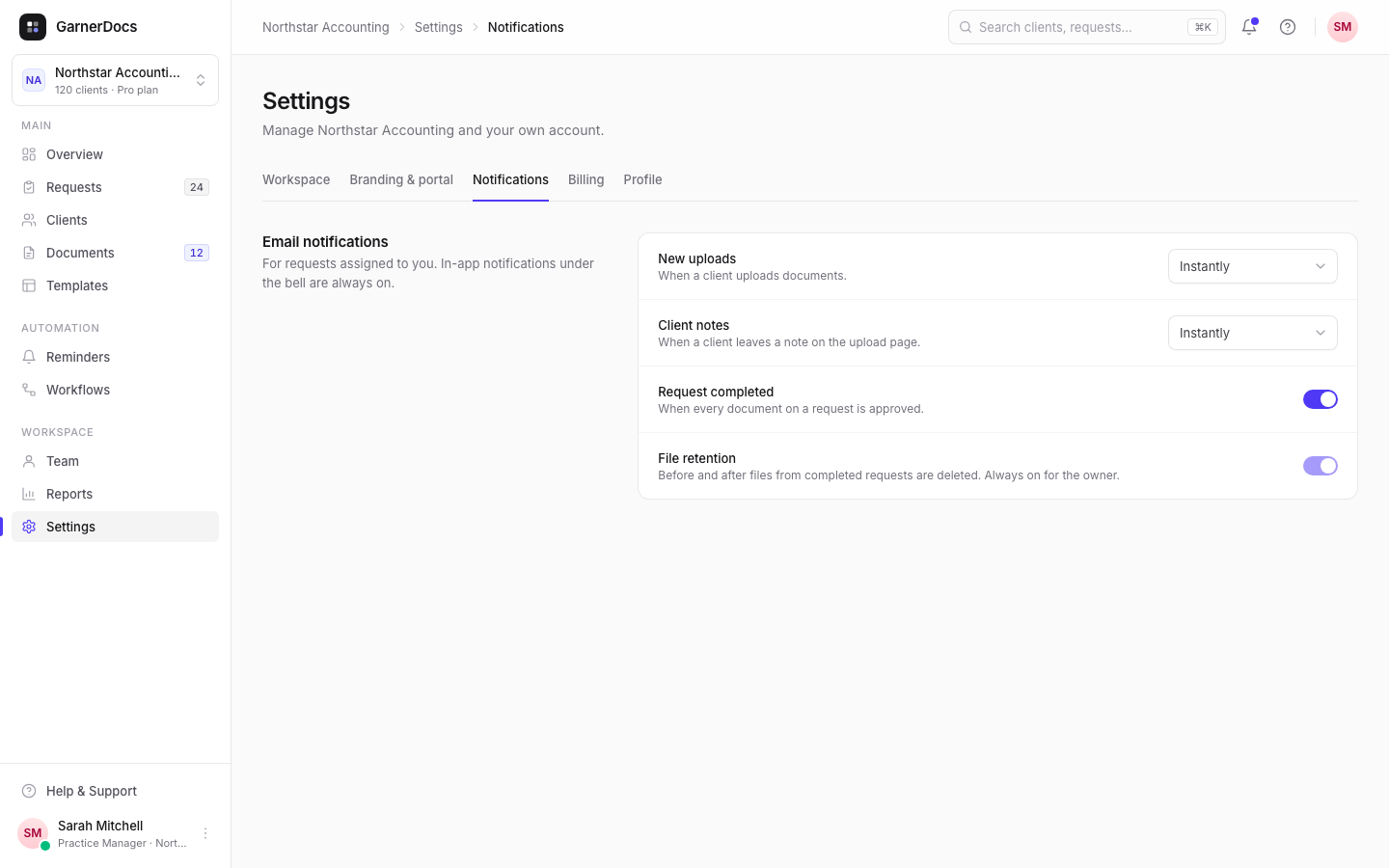Click the 120 clients · Pro plan text

[106, 90]
